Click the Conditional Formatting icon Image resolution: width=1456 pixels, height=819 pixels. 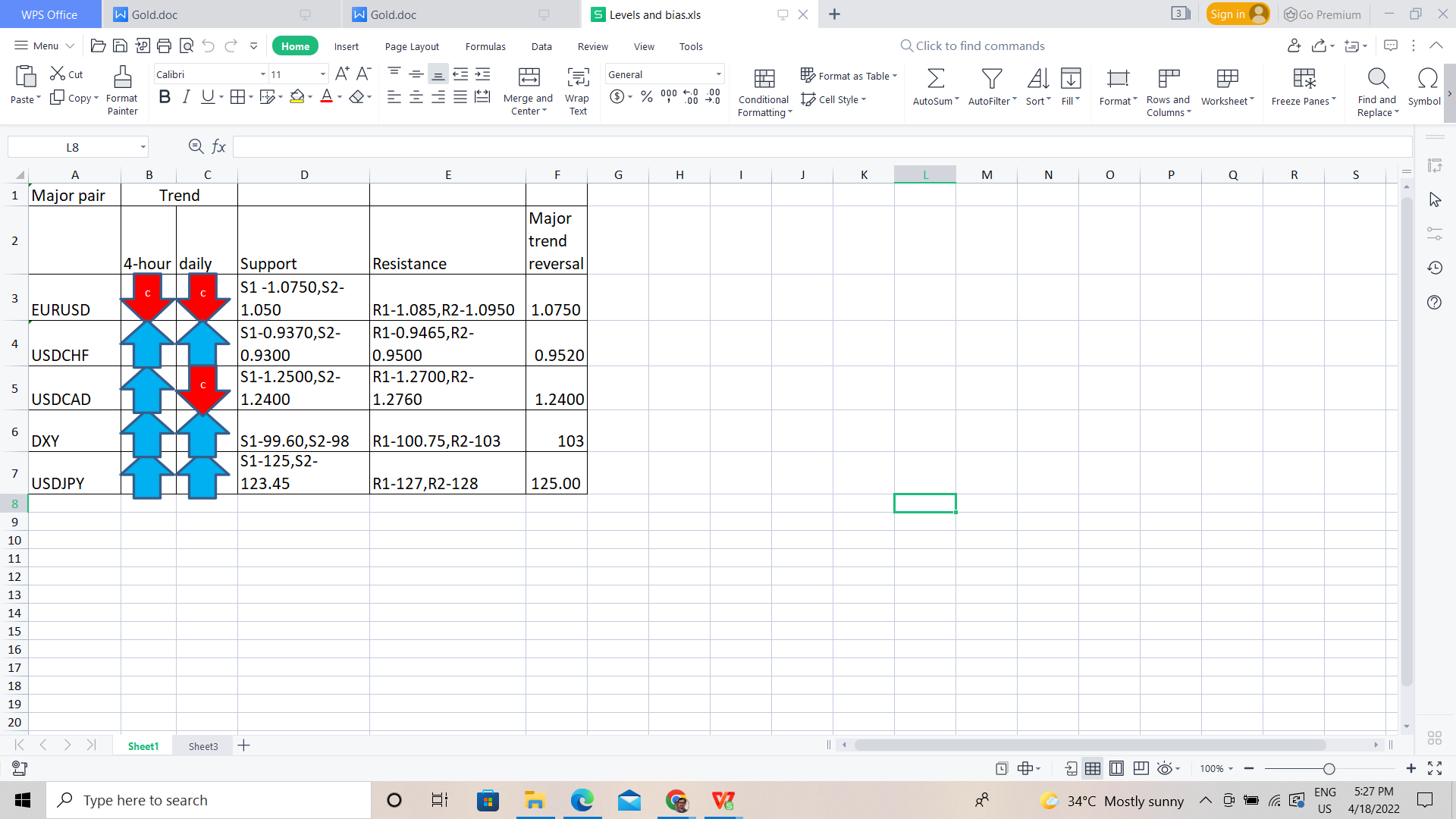[x=764, y=78]
